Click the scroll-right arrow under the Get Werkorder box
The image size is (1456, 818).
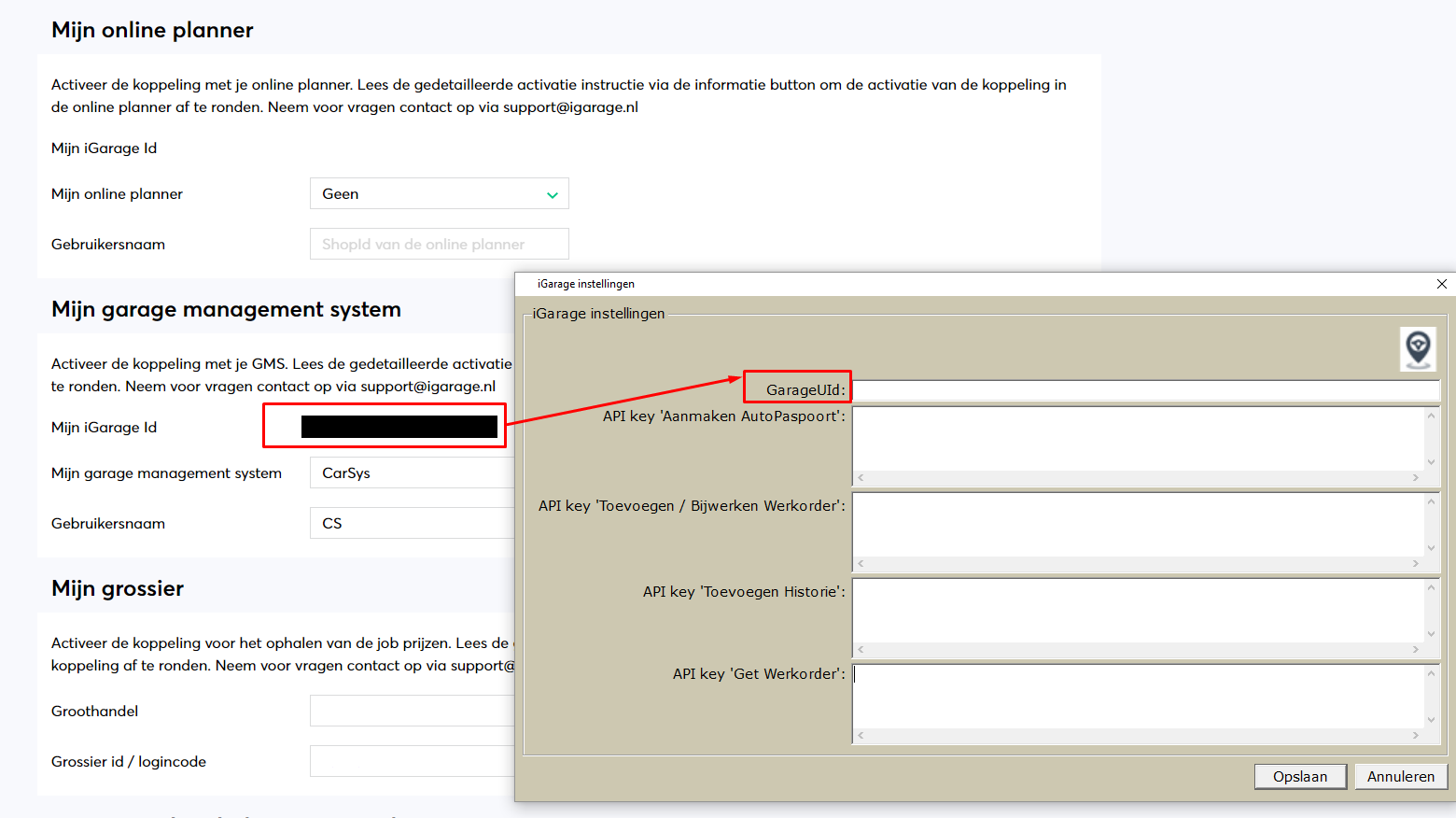(1416, 736)
